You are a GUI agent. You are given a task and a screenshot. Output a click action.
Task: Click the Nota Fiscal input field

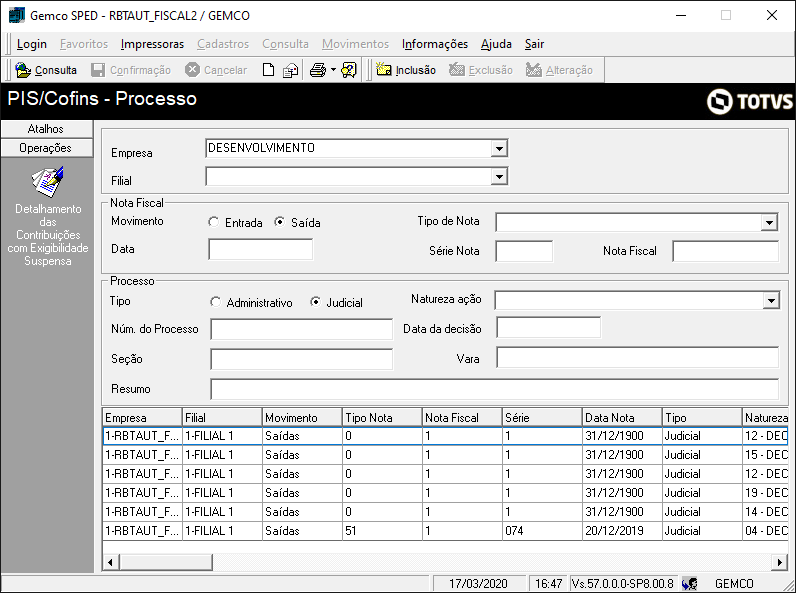tap(725, 251)
